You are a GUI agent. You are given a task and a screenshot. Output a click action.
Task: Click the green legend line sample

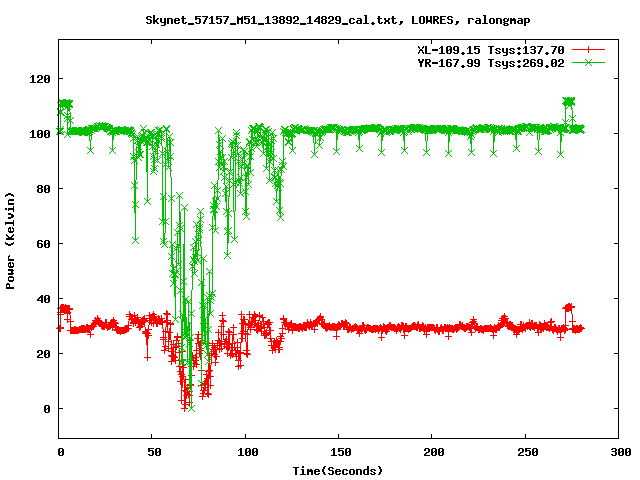click(588, 63)
